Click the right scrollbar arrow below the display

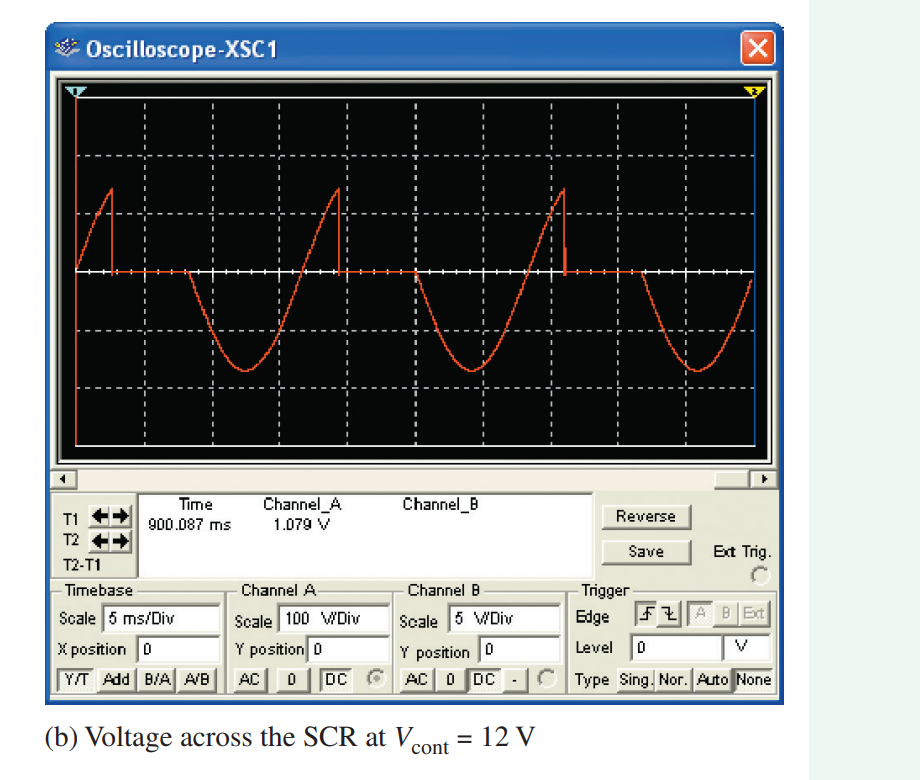tap(763, 479)
